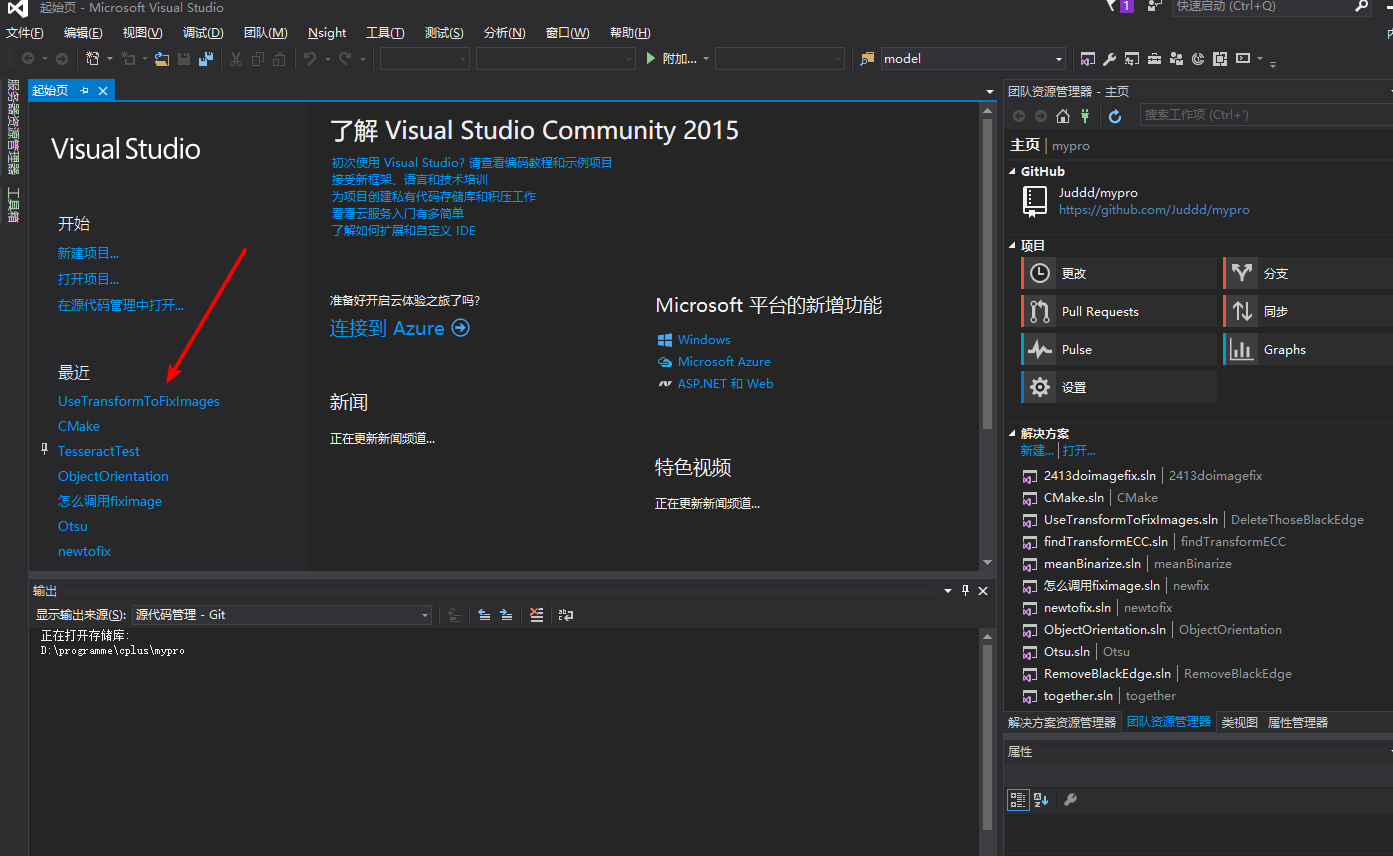Click Go to Previous Message icon in Output
The width and height of the screenshot is (1393, 856).
(x=484, y=615)
